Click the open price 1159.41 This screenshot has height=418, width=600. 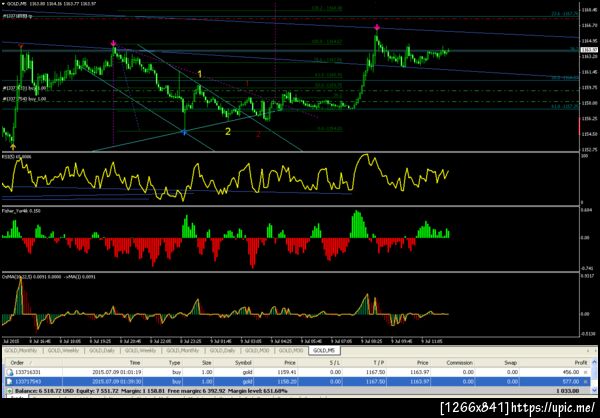(x=287, y=372)
